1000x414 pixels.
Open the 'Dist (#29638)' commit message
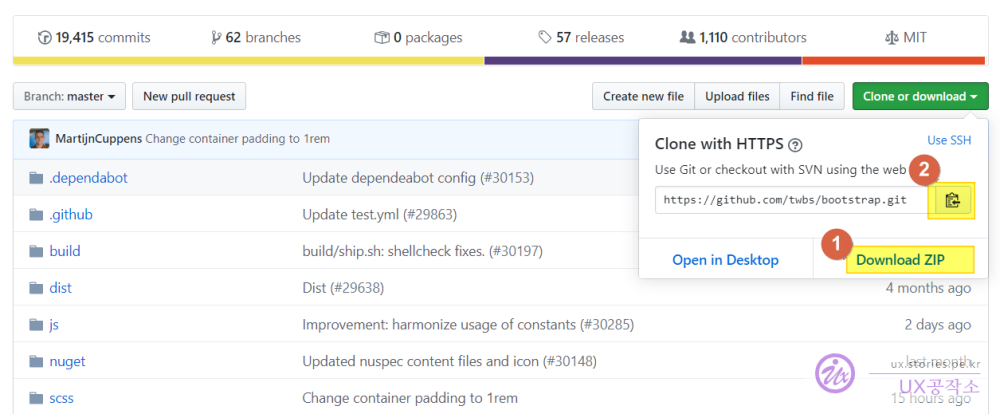pyautogui.click(x=343, y=288)
